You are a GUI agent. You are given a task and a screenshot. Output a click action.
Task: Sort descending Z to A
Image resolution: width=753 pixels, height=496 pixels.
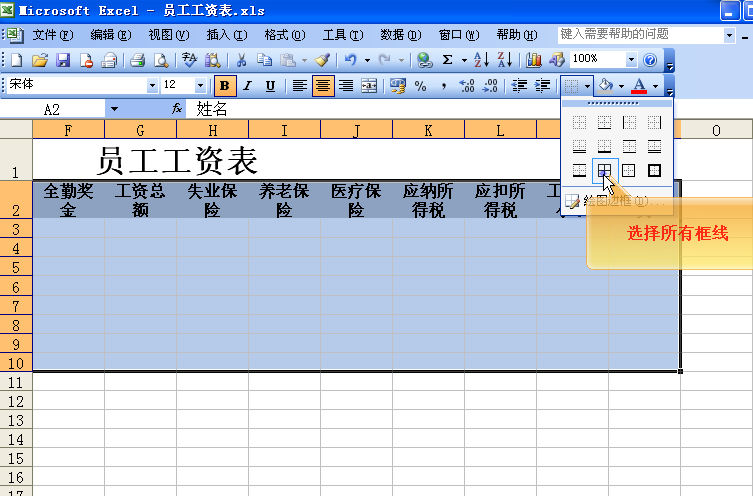(x=504, y=60)
